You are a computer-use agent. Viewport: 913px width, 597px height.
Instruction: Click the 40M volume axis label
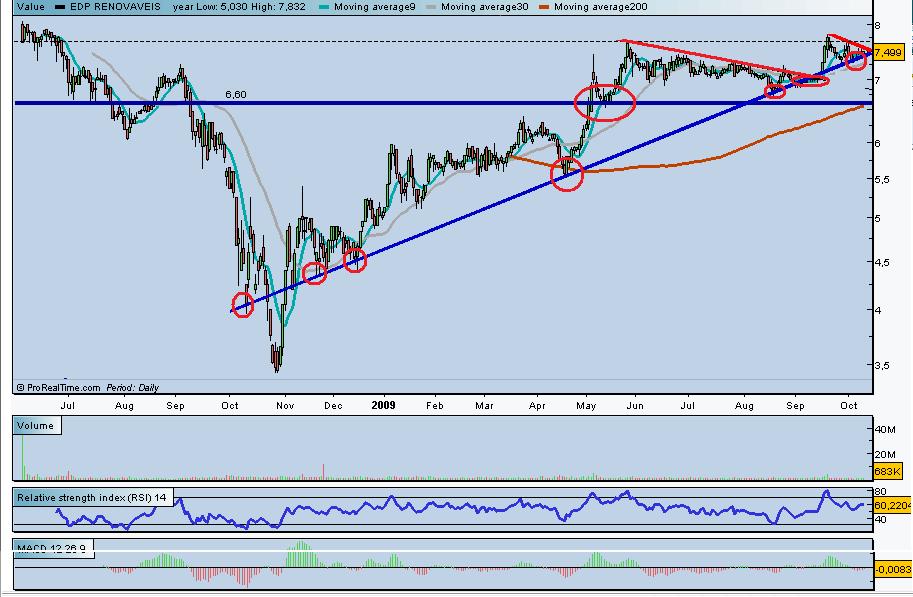tap(885, 429)
